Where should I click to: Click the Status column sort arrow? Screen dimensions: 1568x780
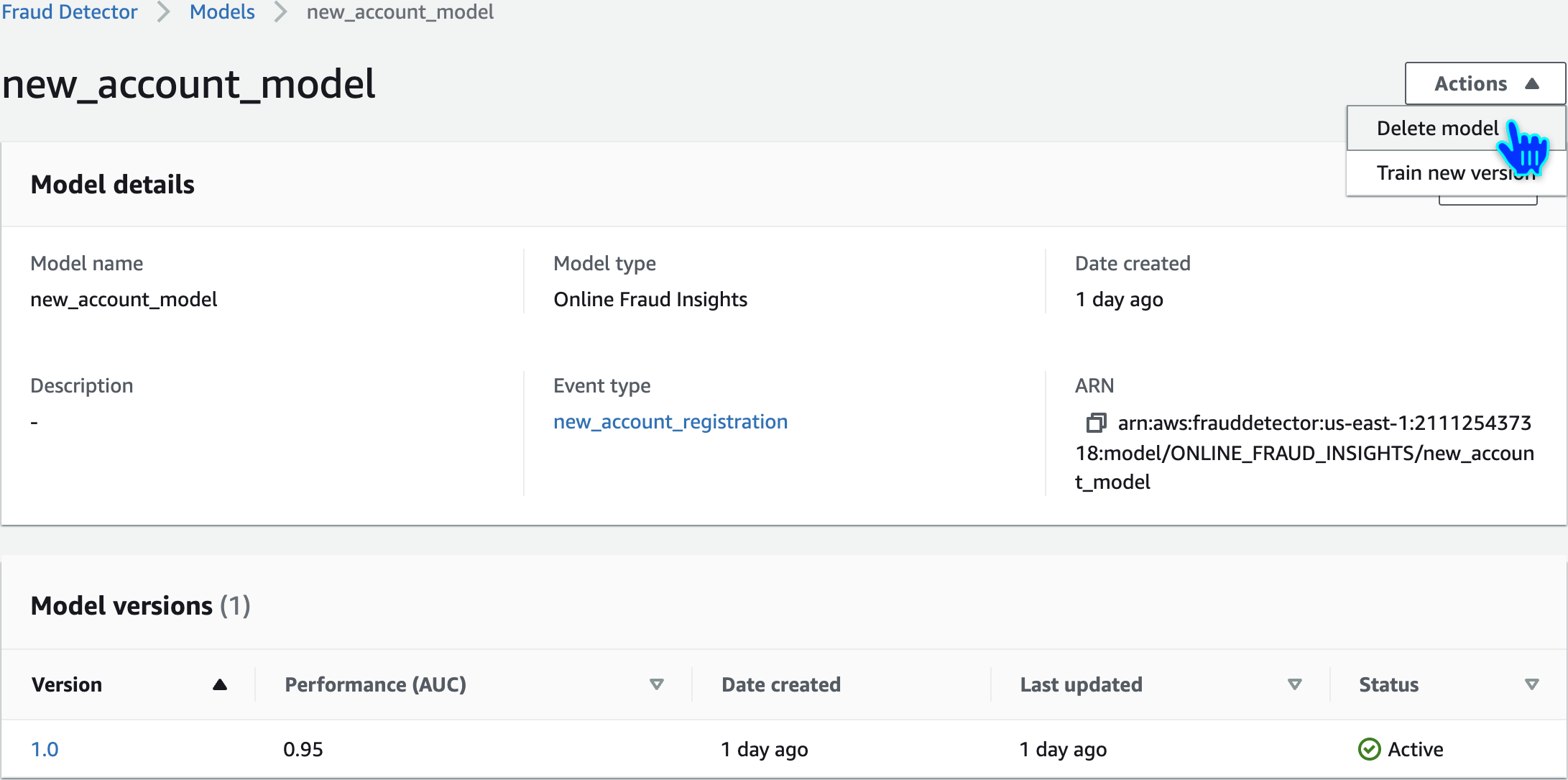[1531, 684]
